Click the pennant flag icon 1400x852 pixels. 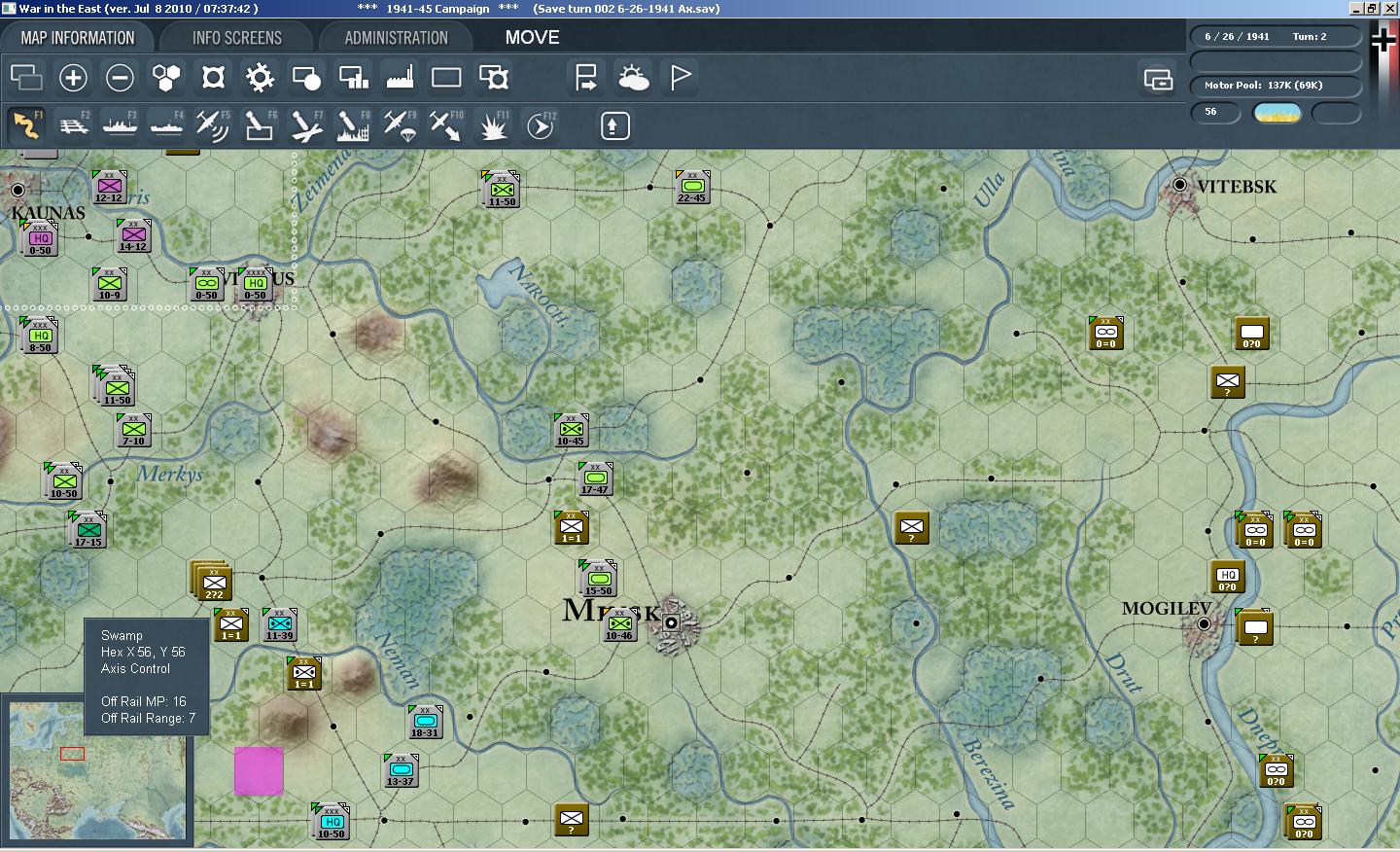coord(680,78)
